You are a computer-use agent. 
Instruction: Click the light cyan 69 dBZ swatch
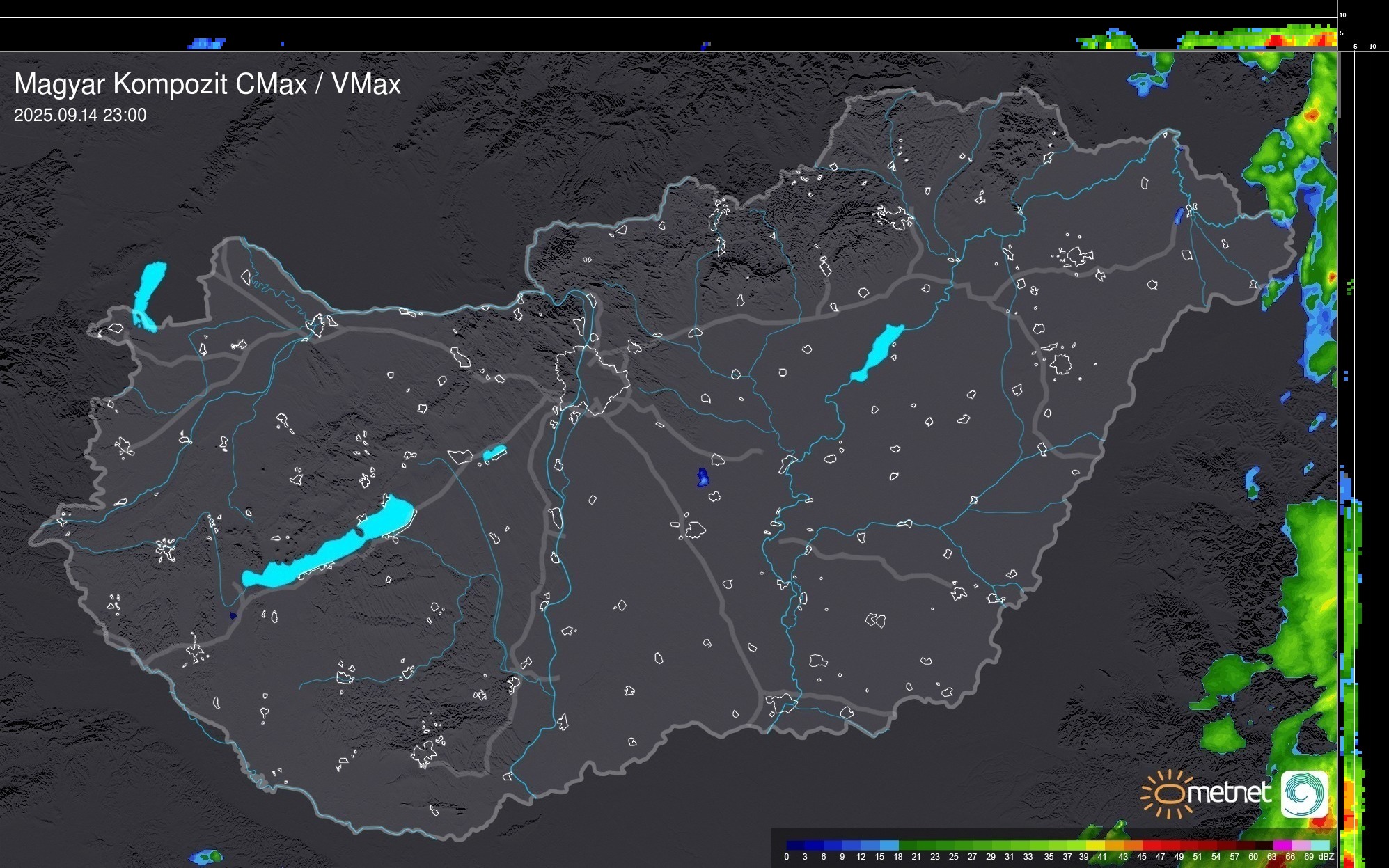coord(1319,845)
